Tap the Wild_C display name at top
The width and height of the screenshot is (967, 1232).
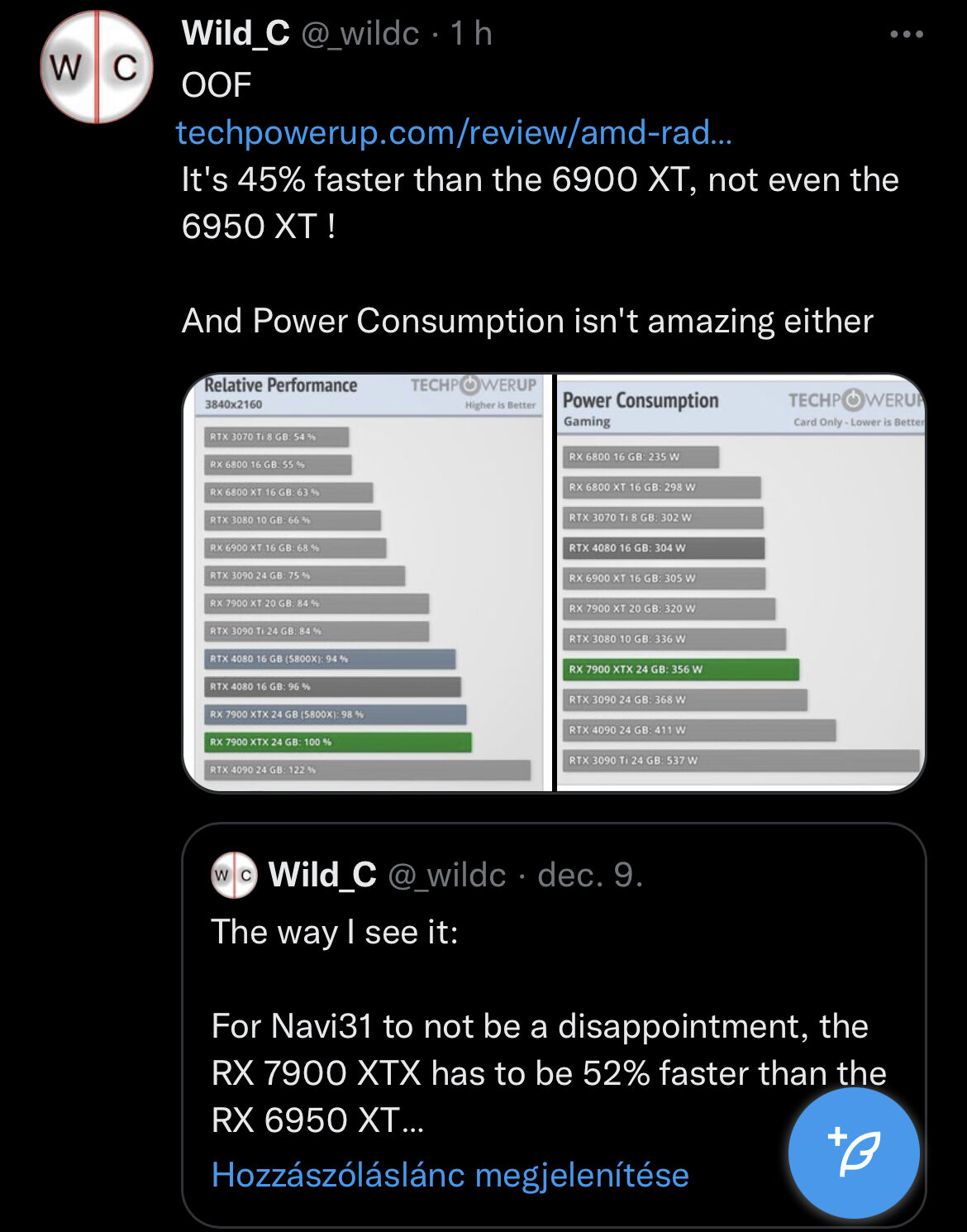(236, 34)
